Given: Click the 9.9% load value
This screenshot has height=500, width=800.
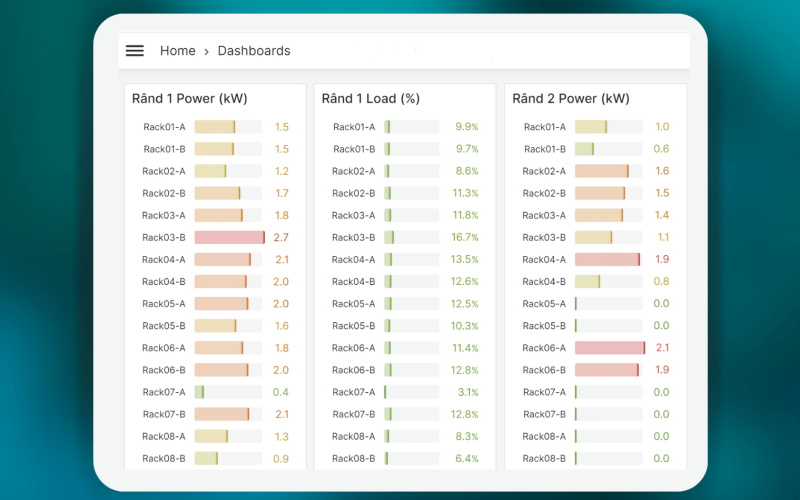Looking at the screenshot, I should 467,127.
